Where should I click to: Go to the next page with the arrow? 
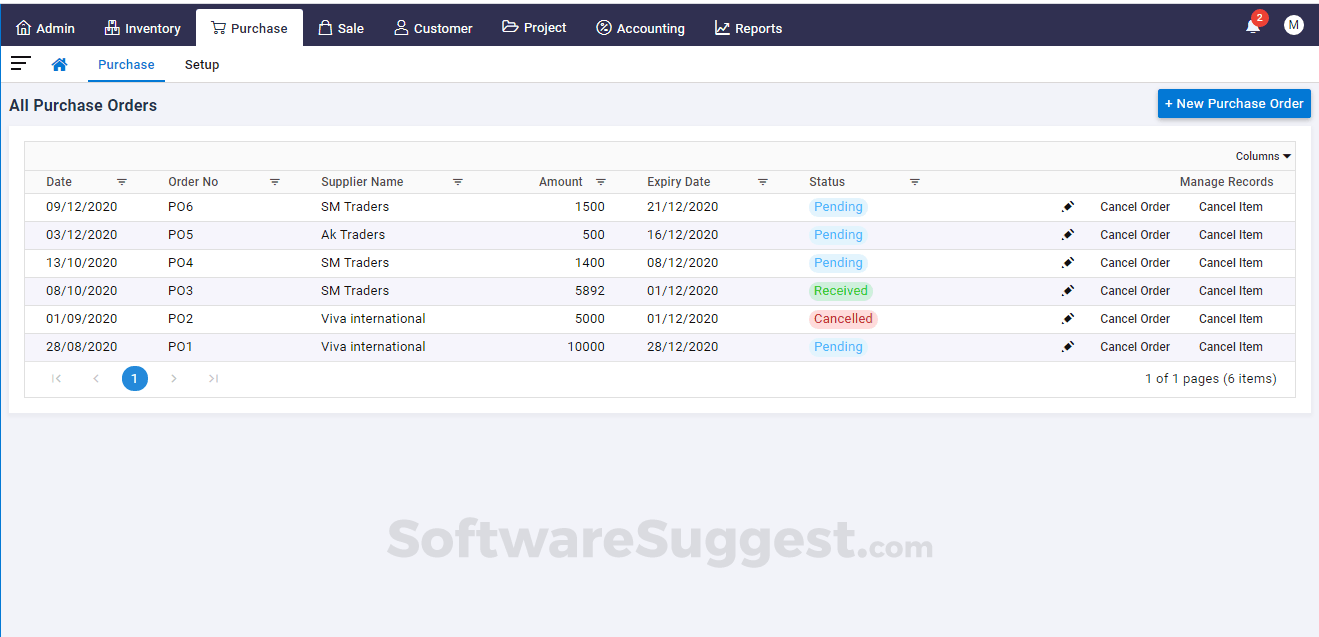(174, 378)
